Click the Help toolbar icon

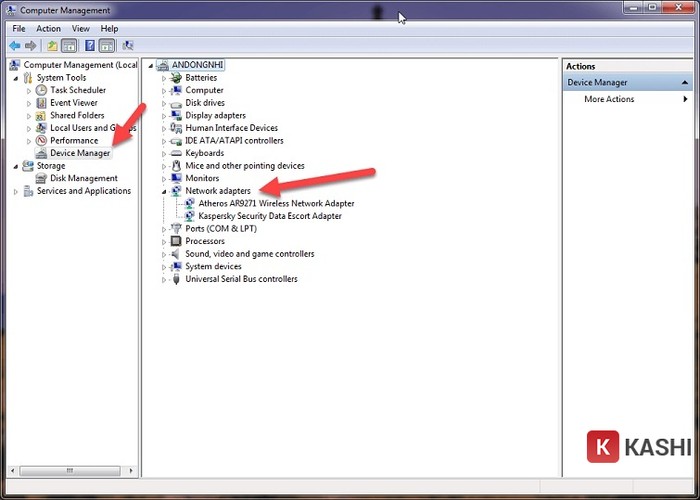click(x=90, y=46)
